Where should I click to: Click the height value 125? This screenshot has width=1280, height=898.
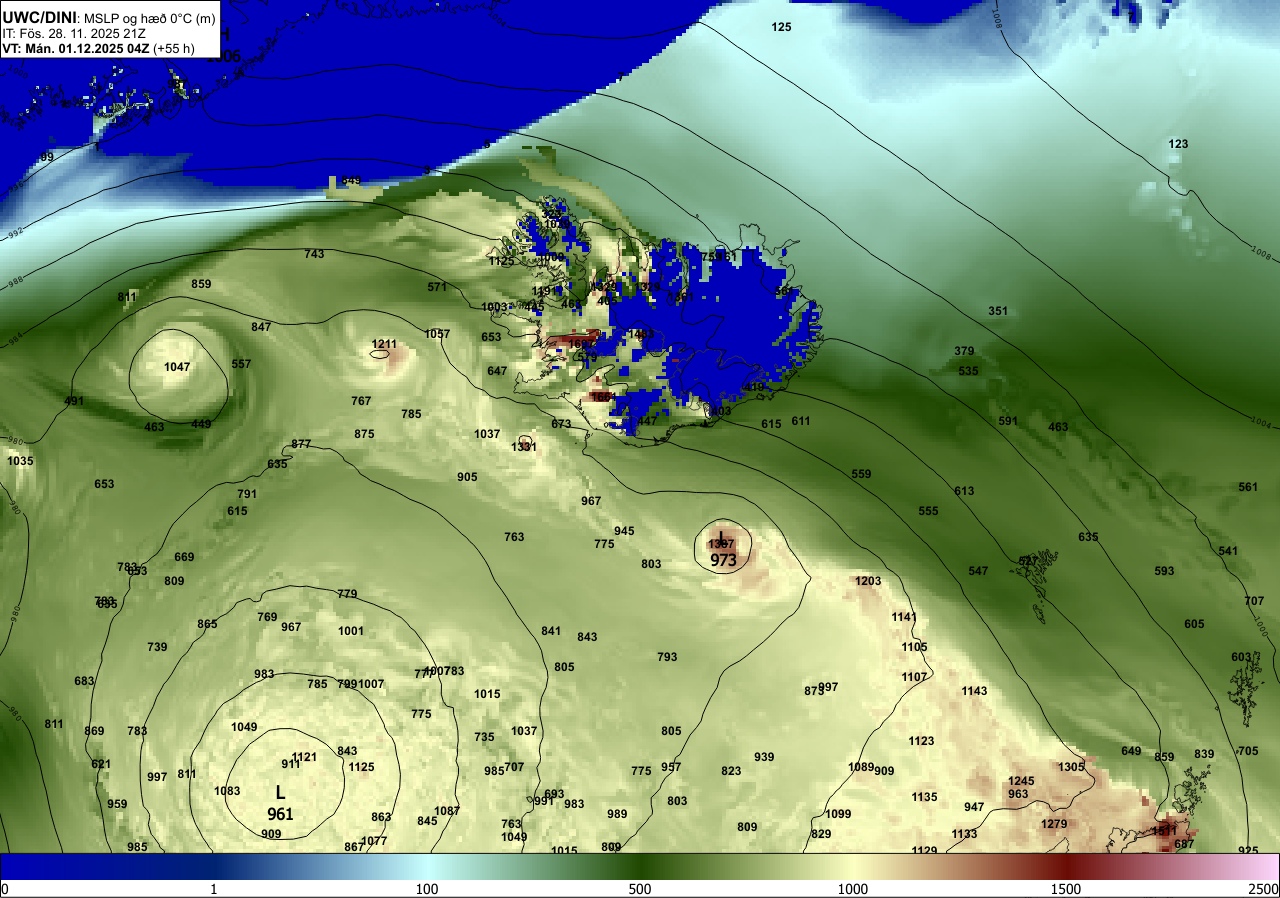[x=782, y=27]
